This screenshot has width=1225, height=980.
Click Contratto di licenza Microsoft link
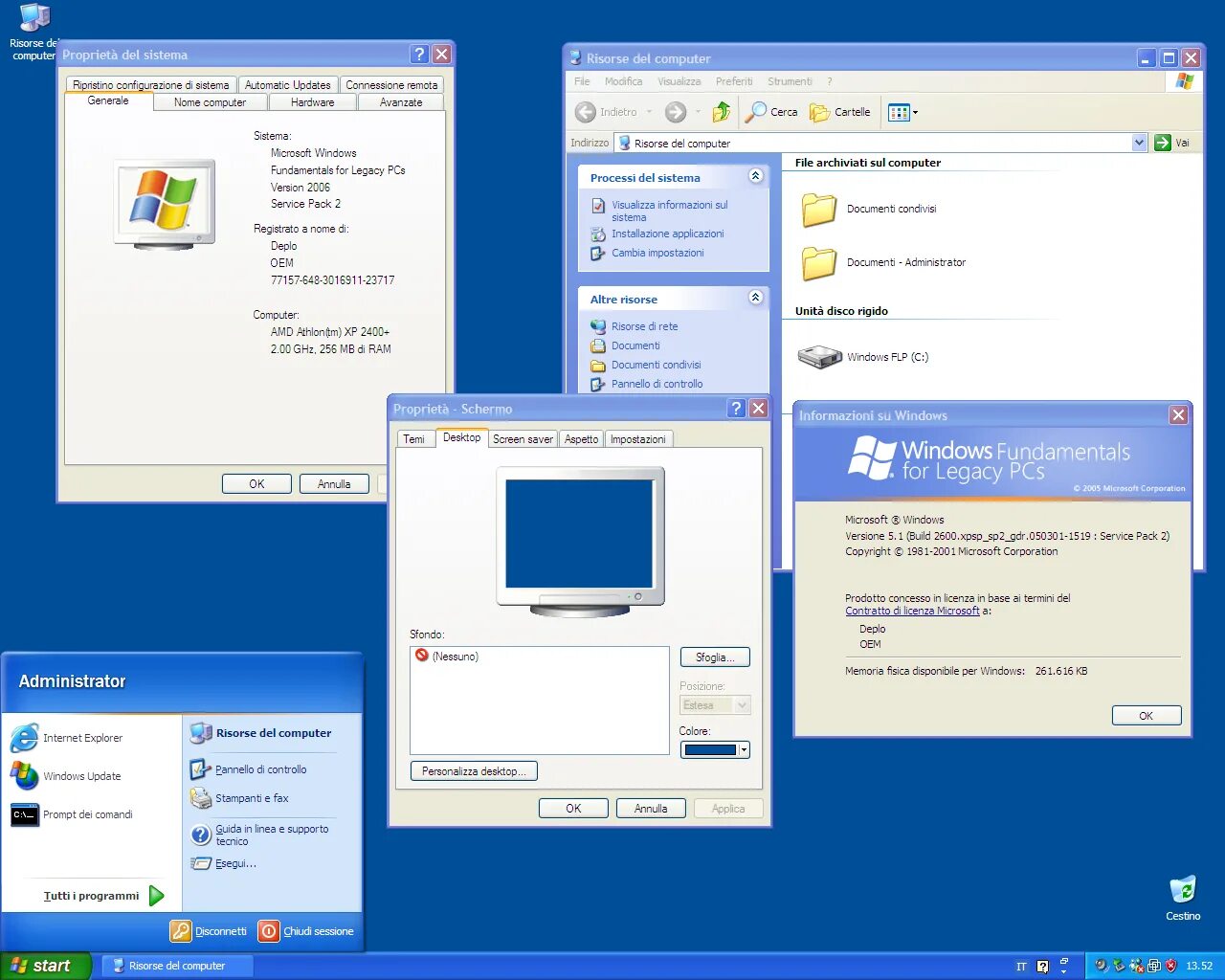912,611
